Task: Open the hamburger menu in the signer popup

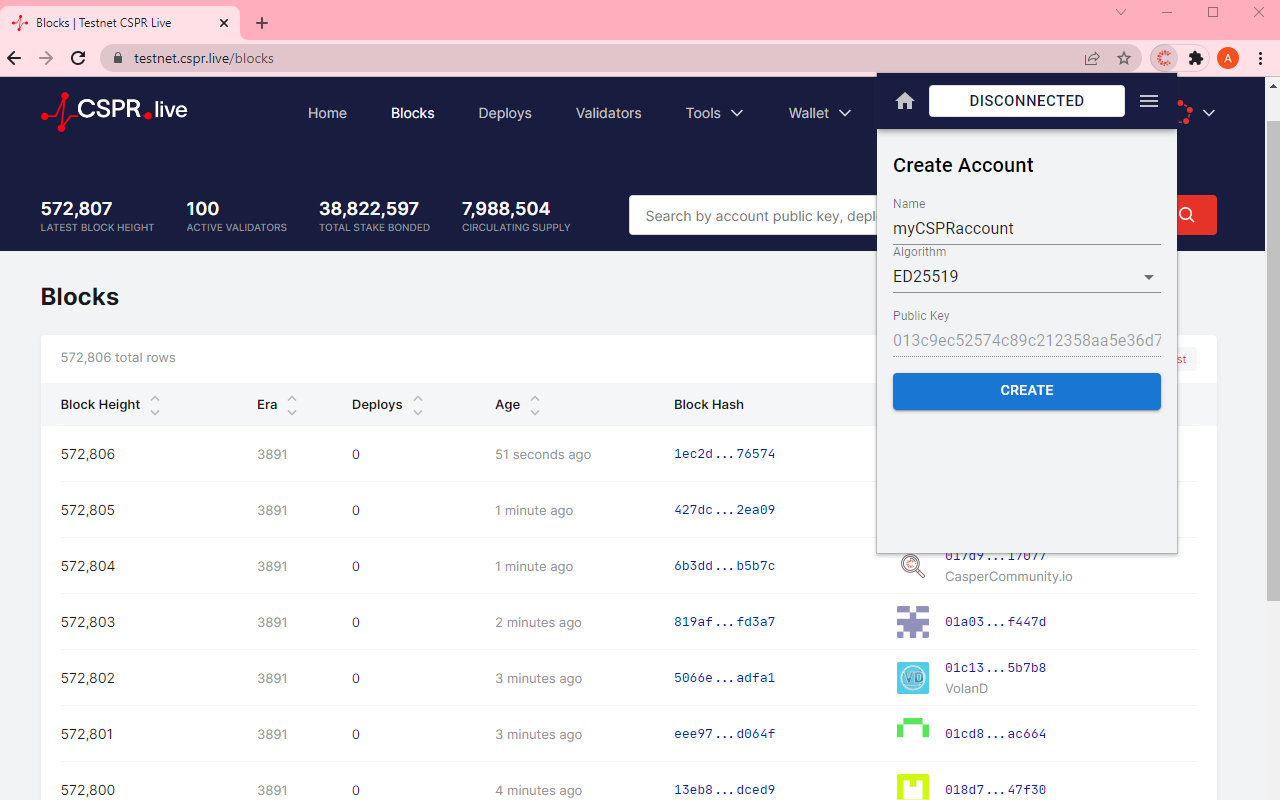Action: [1149, 101]
